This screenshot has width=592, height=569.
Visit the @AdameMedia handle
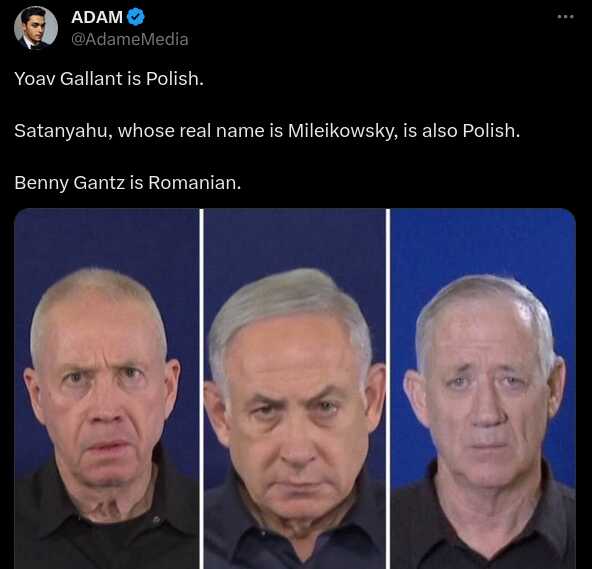click(x=130, y=39)
